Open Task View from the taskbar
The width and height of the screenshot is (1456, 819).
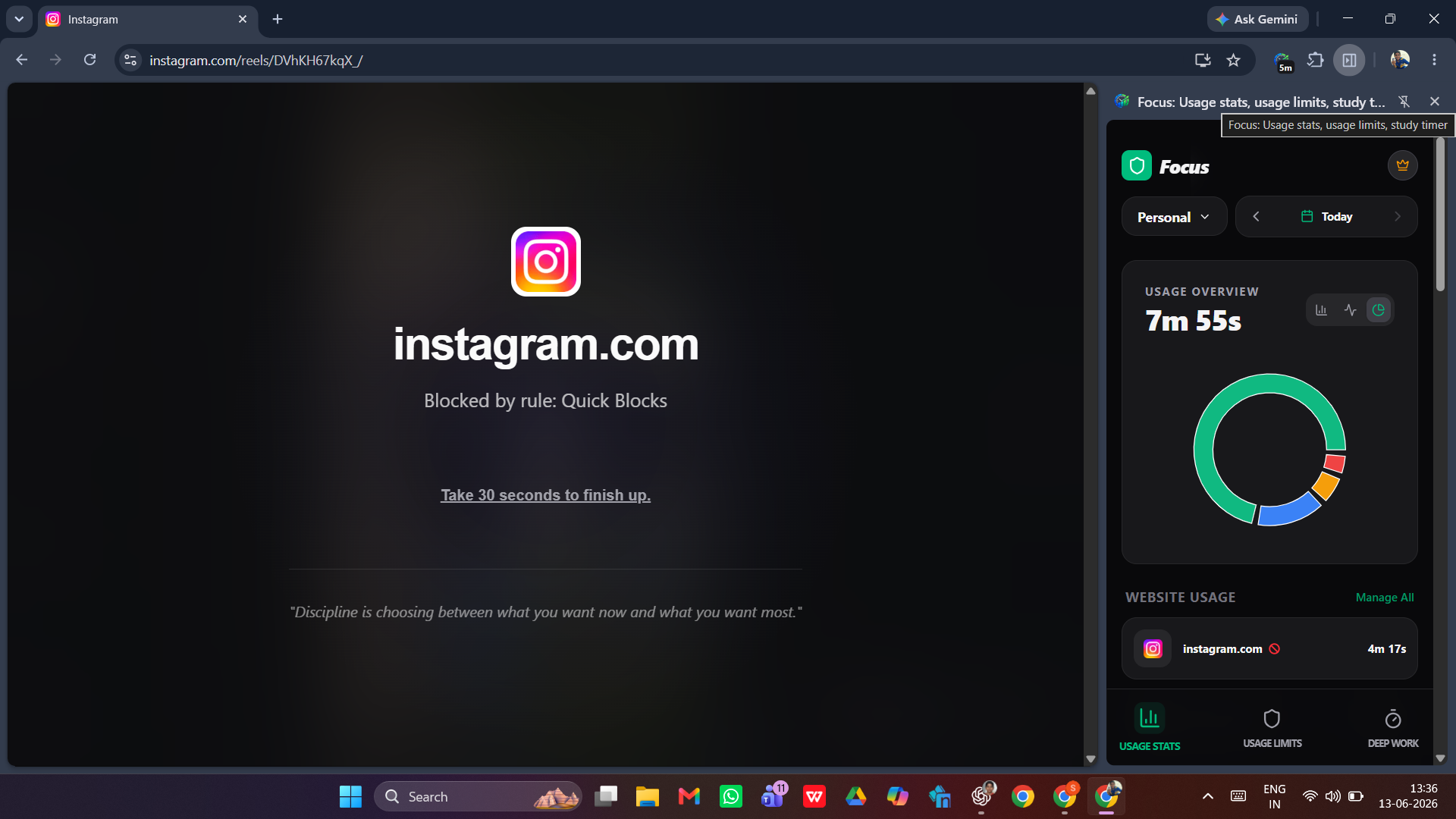[x=606, y=796]
